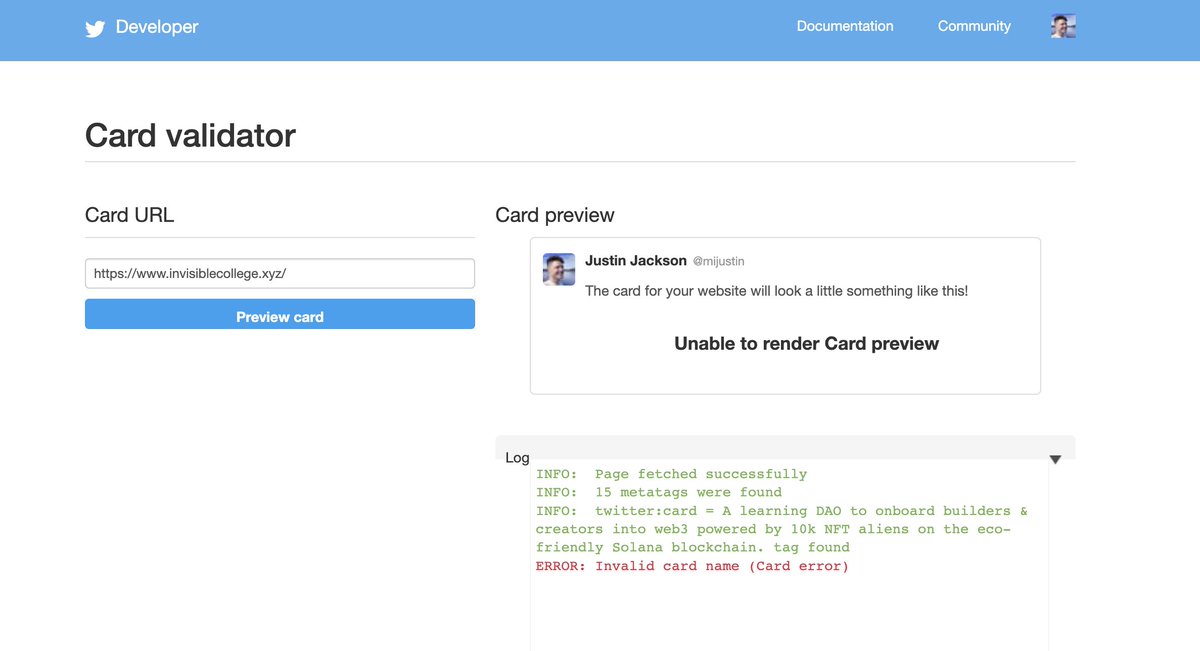
Task: Click the Card URL section heading
Action: click(130, 215)
